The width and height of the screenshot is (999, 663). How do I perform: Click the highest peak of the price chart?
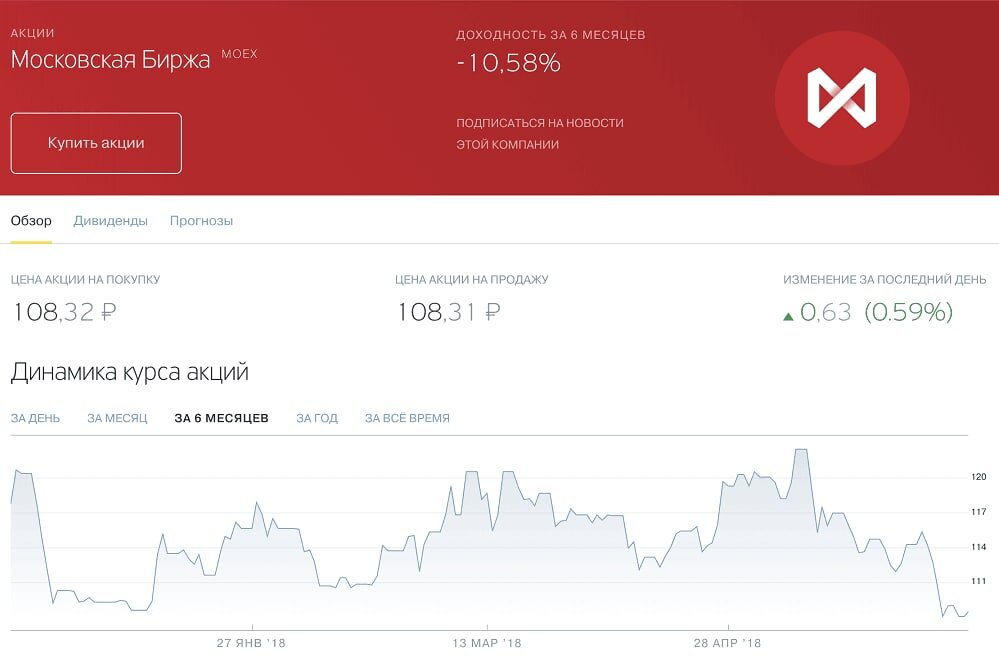(x=801, y=450)
